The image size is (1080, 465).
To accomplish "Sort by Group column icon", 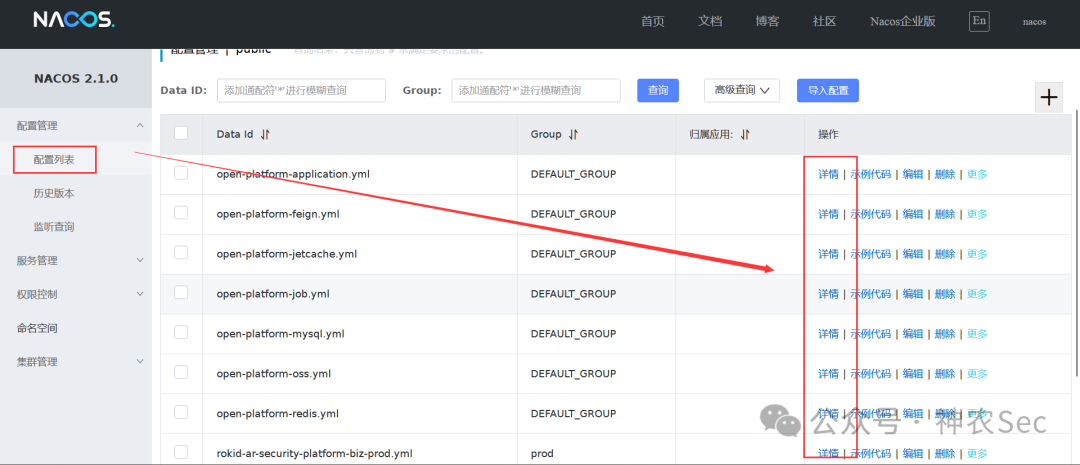I will pyautogui.click(x=573, y=134).
